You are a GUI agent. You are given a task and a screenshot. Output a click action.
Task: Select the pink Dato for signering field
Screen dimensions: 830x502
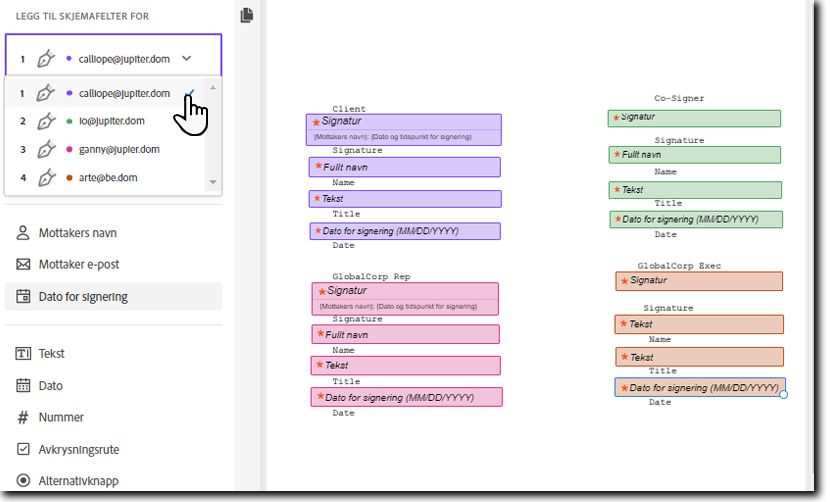407,397
